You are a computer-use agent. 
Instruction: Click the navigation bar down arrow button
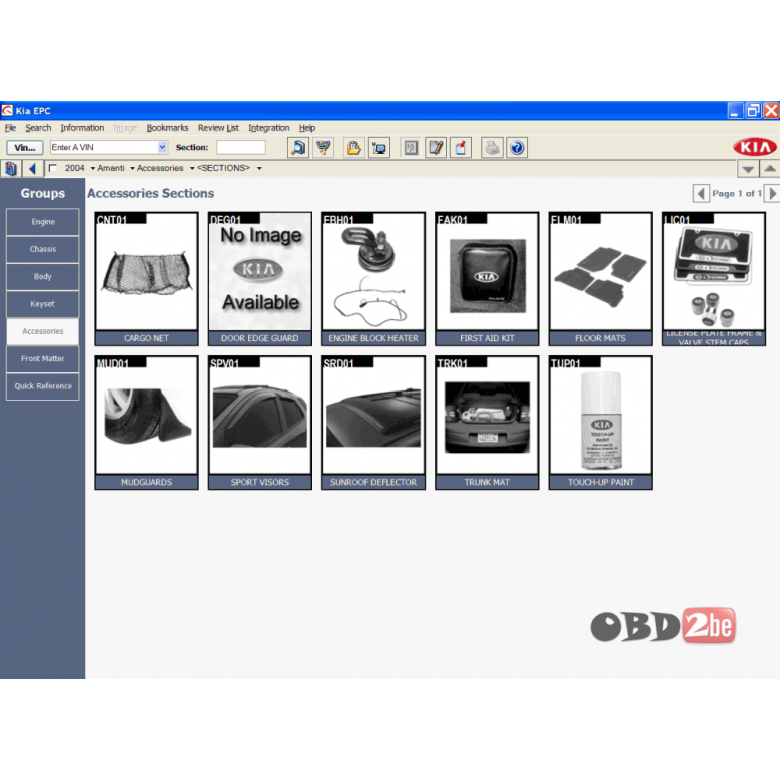[x=748, y=169]
